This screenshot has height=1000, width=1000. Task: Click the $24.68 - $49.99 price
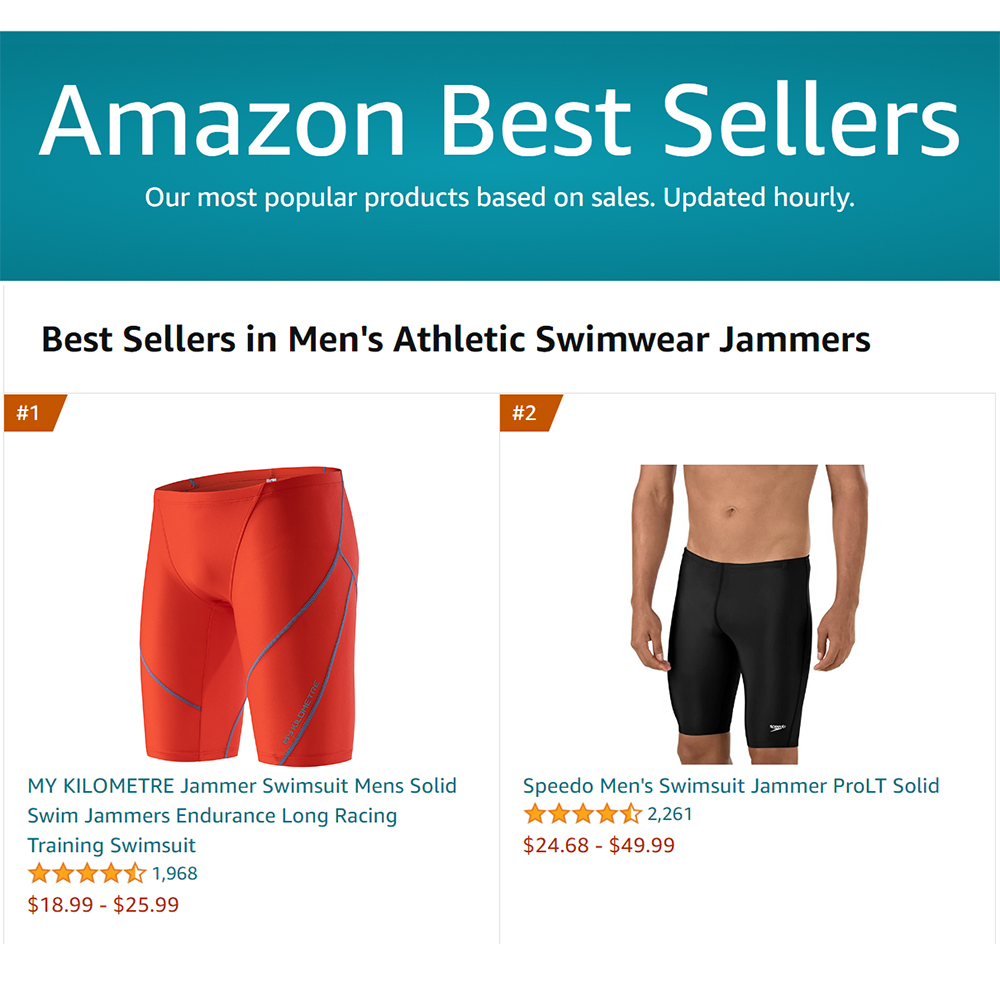599,846
